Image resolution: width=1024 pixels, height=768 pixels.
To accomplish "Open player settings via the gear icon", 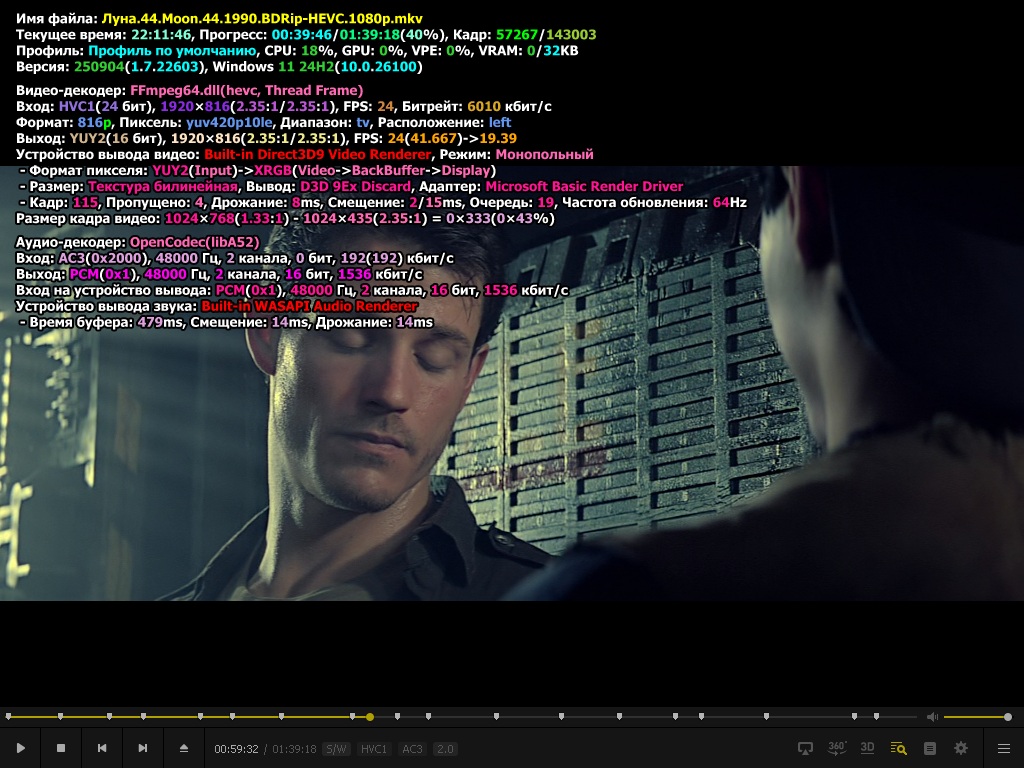I will (961, 748).
